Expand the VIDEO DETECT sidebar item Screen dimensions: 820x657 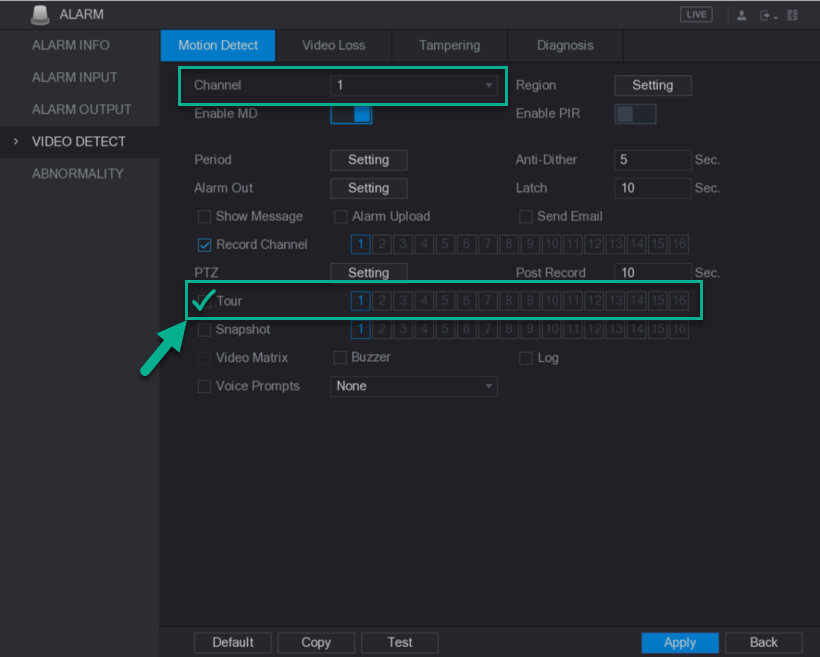pos(78,142)
